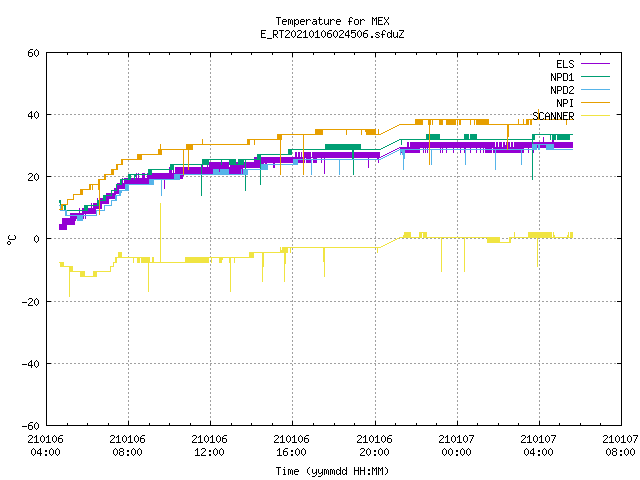
Task: Click the x-axis tick 210106 04:00
Action: tap(45, 446)
